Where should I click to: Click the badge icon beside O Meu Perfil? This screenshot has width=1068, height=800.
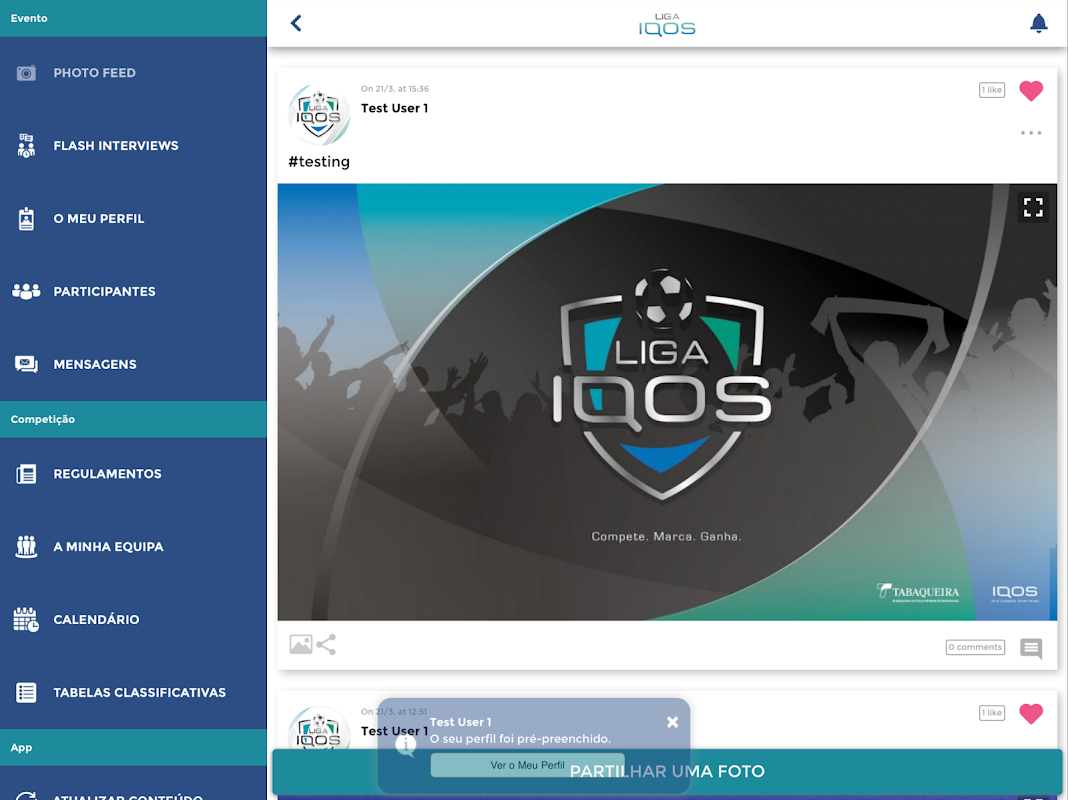coord(26,219)
